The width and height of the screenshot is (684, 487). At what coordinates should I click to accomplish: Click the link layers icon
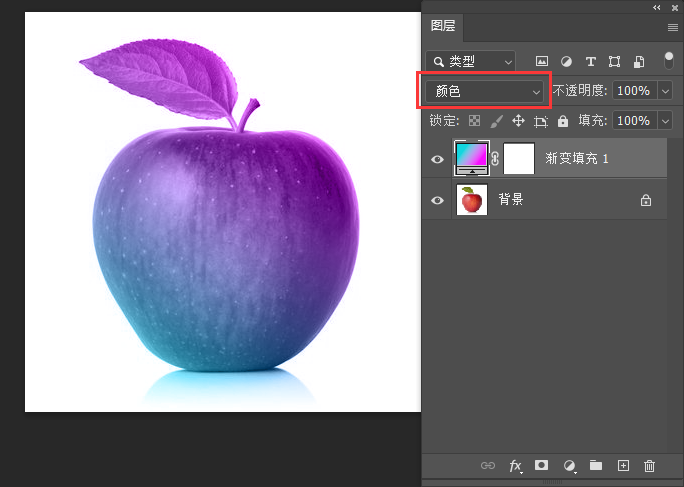488,466
